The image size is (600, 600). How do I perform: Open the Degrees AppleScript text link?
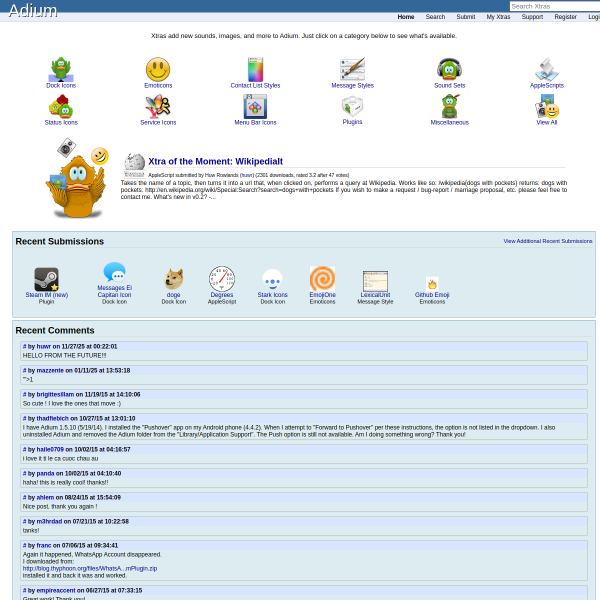(x=222, y=295)
